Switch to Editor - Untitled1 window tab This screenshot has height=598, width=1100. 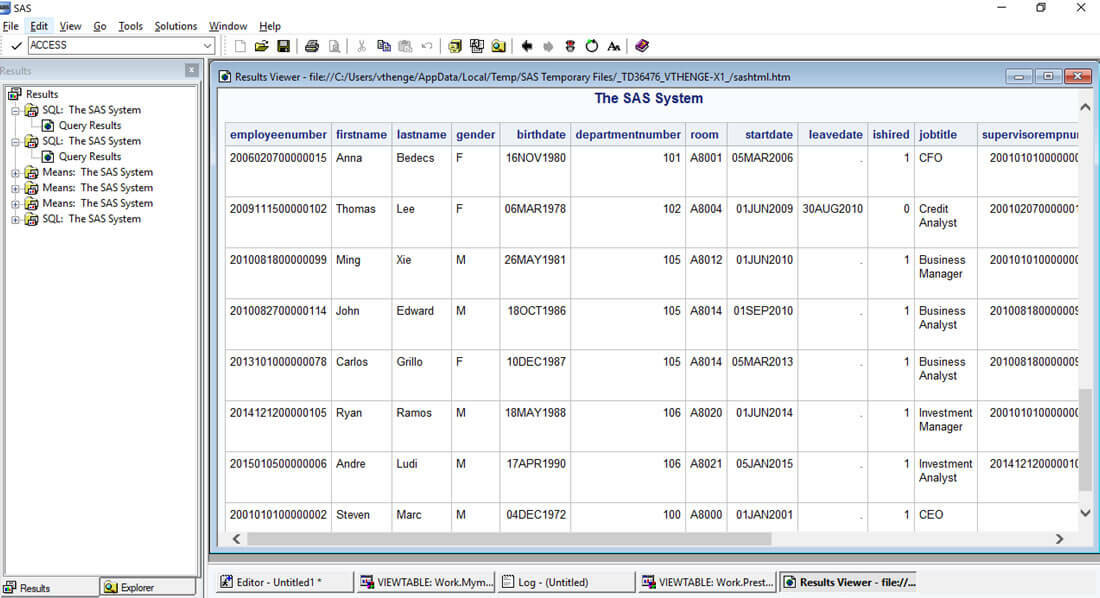point(285,582)
